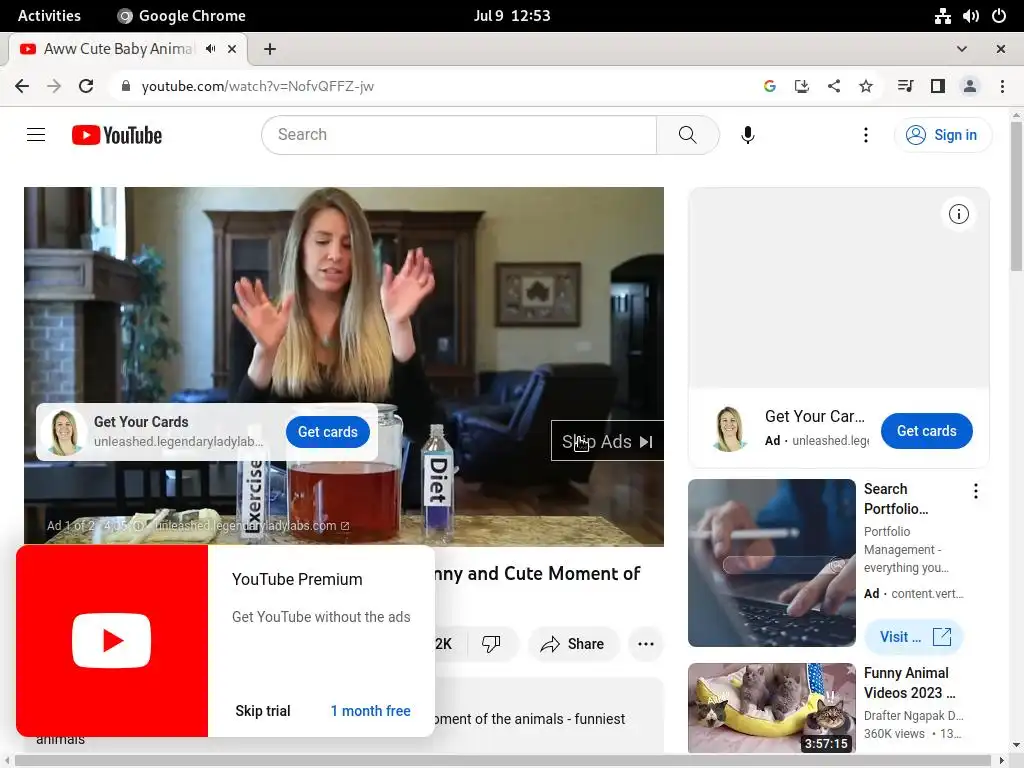Screen dimensions: 1024x768
Task: Start voice search with microphone icon
Action: click(x=748, y=135)
